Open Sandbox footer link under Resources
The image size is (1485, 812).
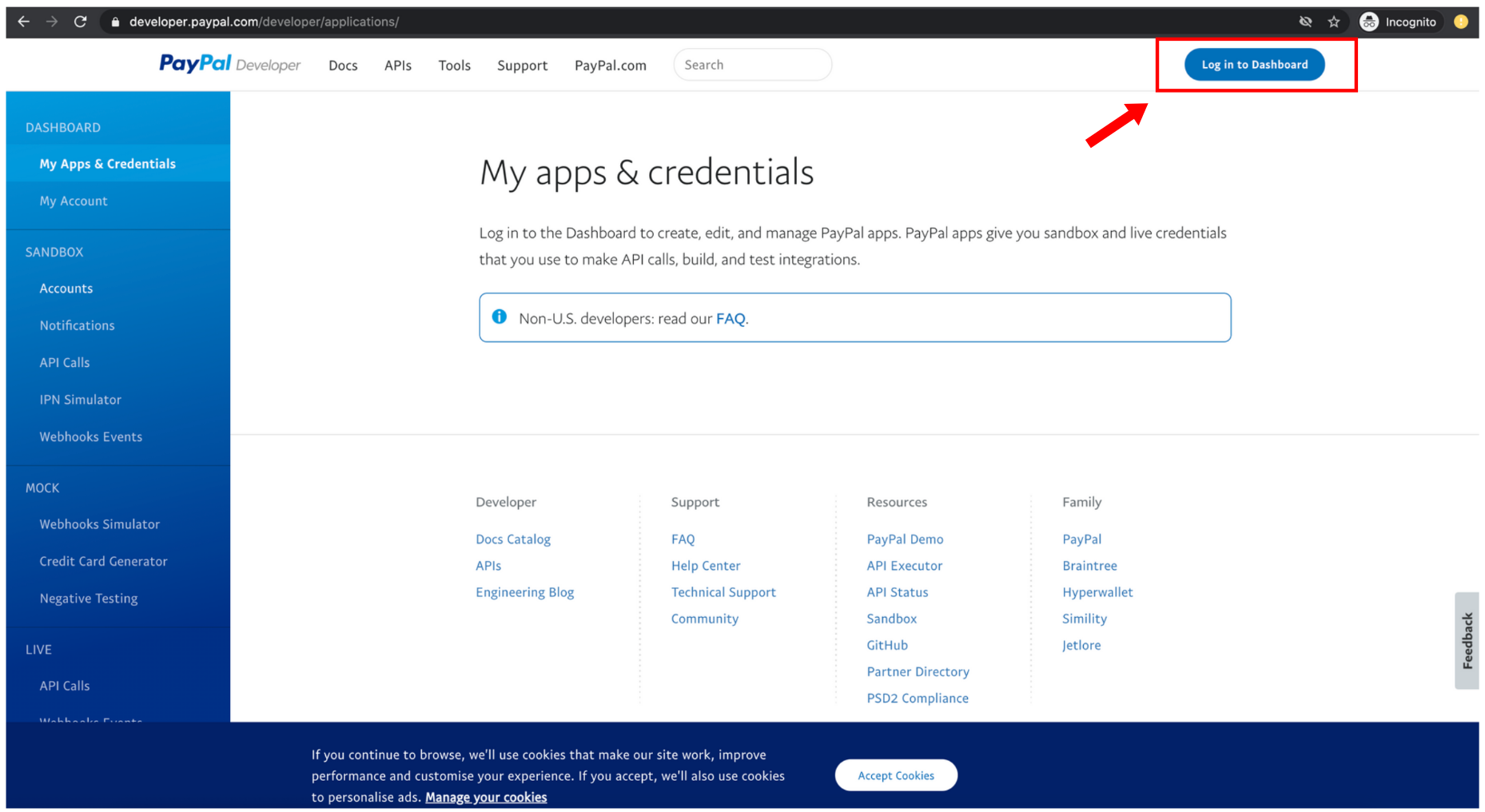click(892, 619)
